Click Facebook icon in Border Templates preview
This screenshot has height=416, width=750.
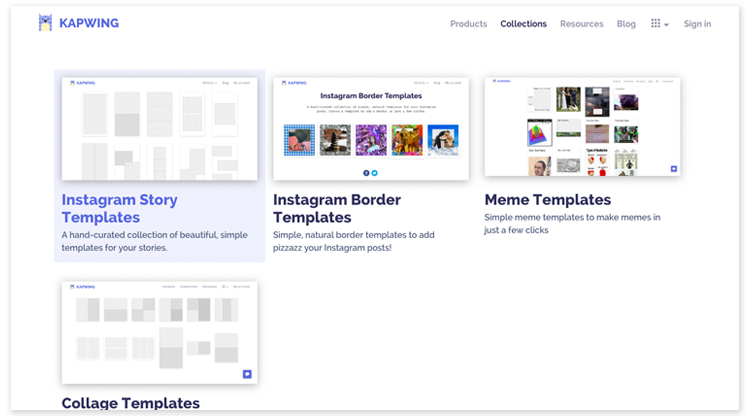(366, 173)
